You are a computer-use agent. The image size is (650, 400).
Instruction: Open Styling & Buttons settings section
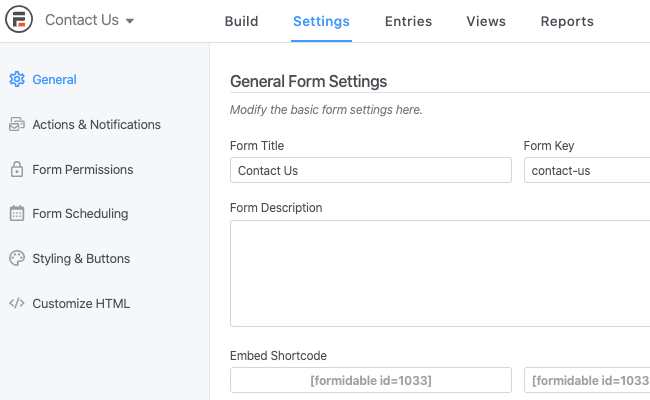click(81, 259)
